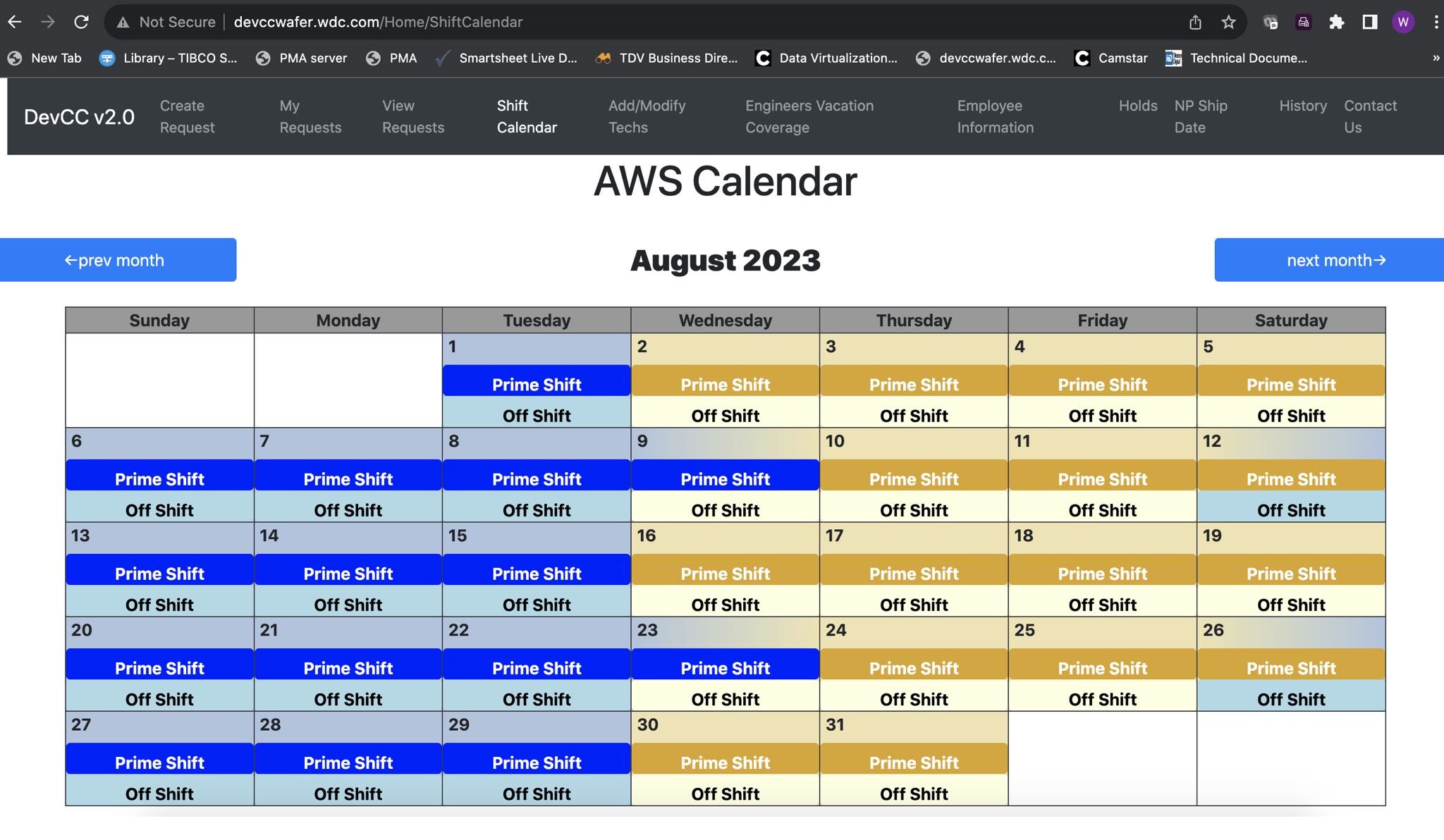Screen dimensions: 1444x840
Task: Open the Smartsheet Live D... bookmark
Action: pos(506,58)
